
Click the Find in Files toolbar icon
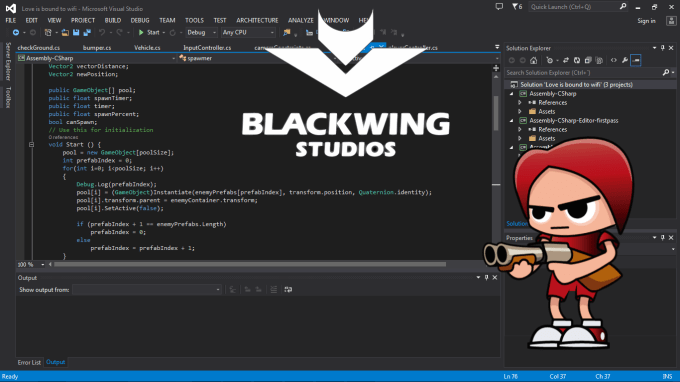click(x=287, y=33)
